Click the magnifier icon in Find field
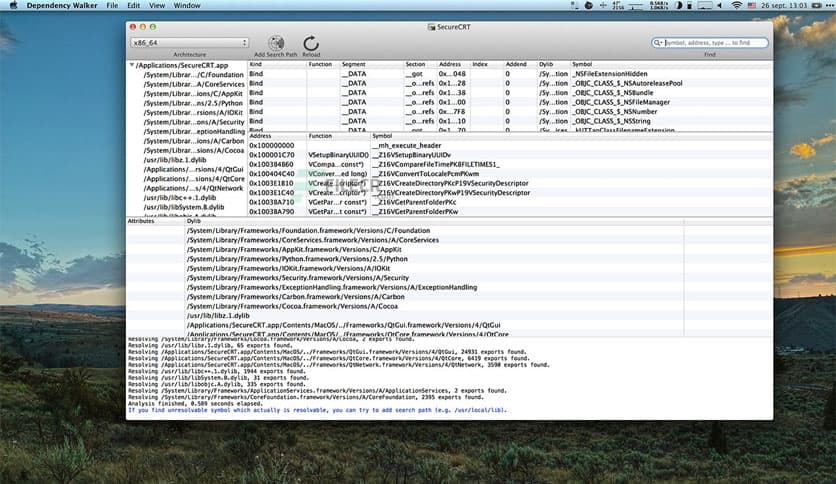The image size is (836, 484). coord(657,43)
